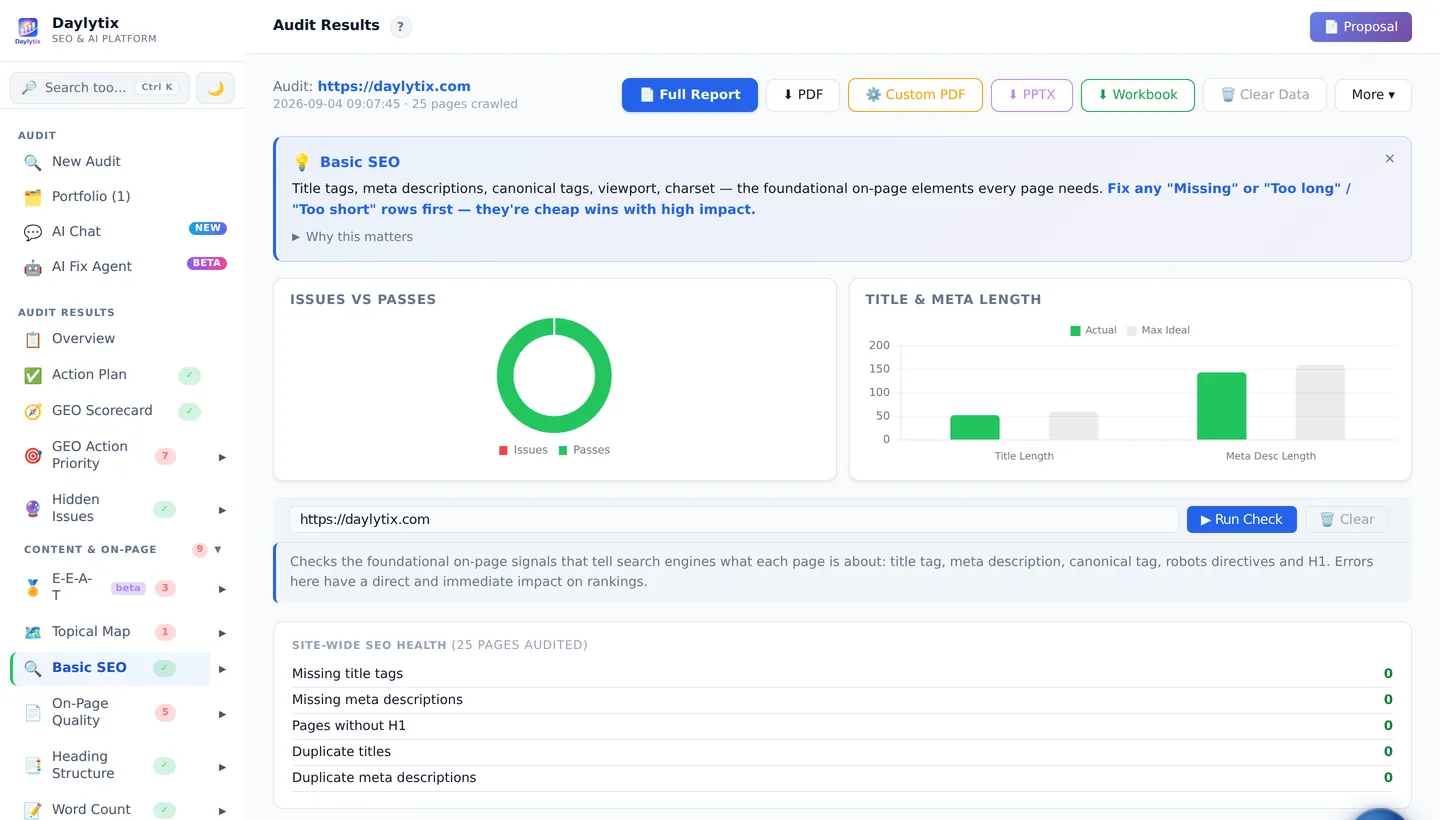Click the Topical Map icon
The image size is (1440, 820).
click(x=33, y=632)
